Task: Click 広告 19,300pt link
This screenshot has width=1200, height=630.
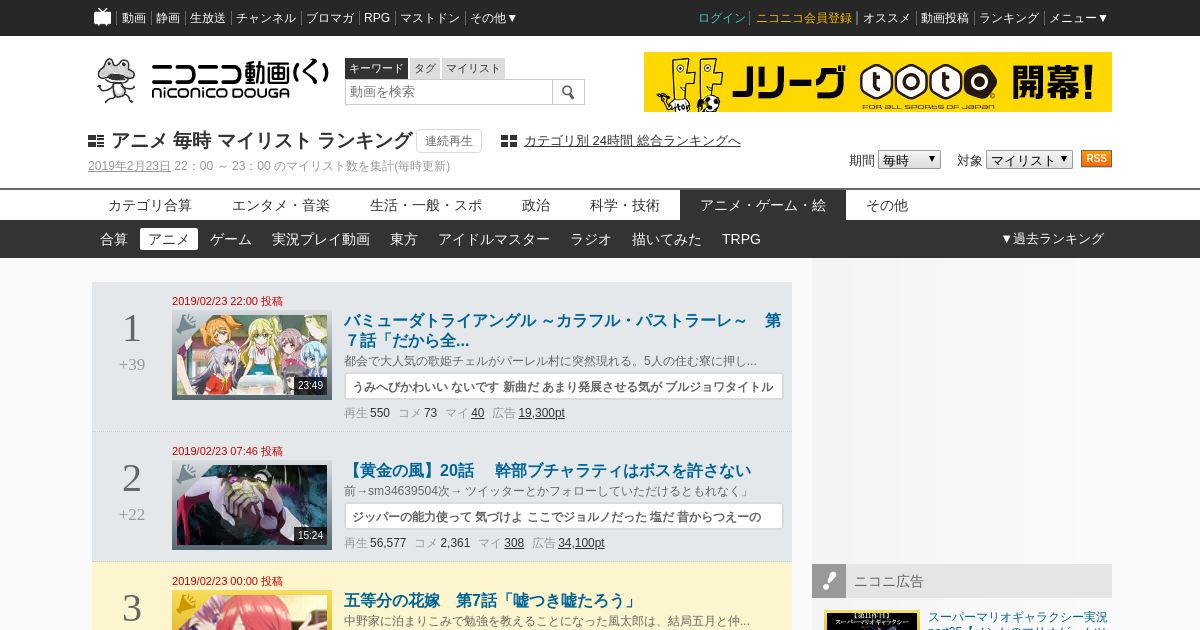Action: click(541, 413)
